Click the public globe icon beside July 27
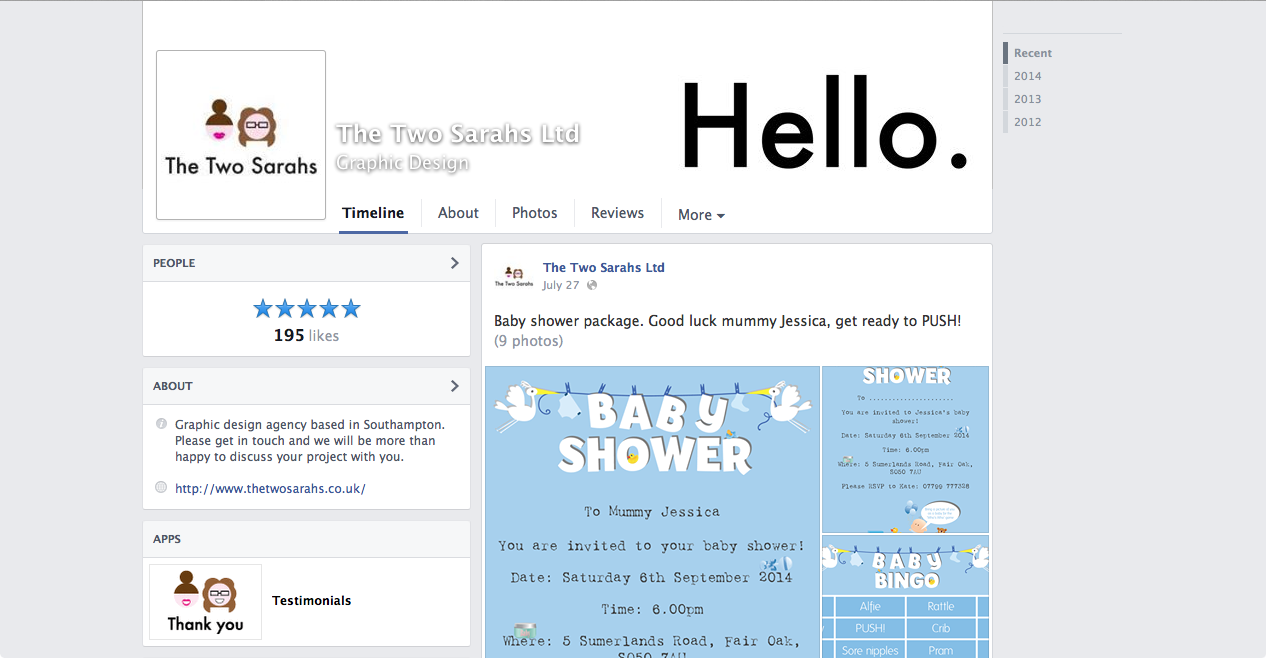Screen dimensions: 1266x658 (x=592, y=285)
